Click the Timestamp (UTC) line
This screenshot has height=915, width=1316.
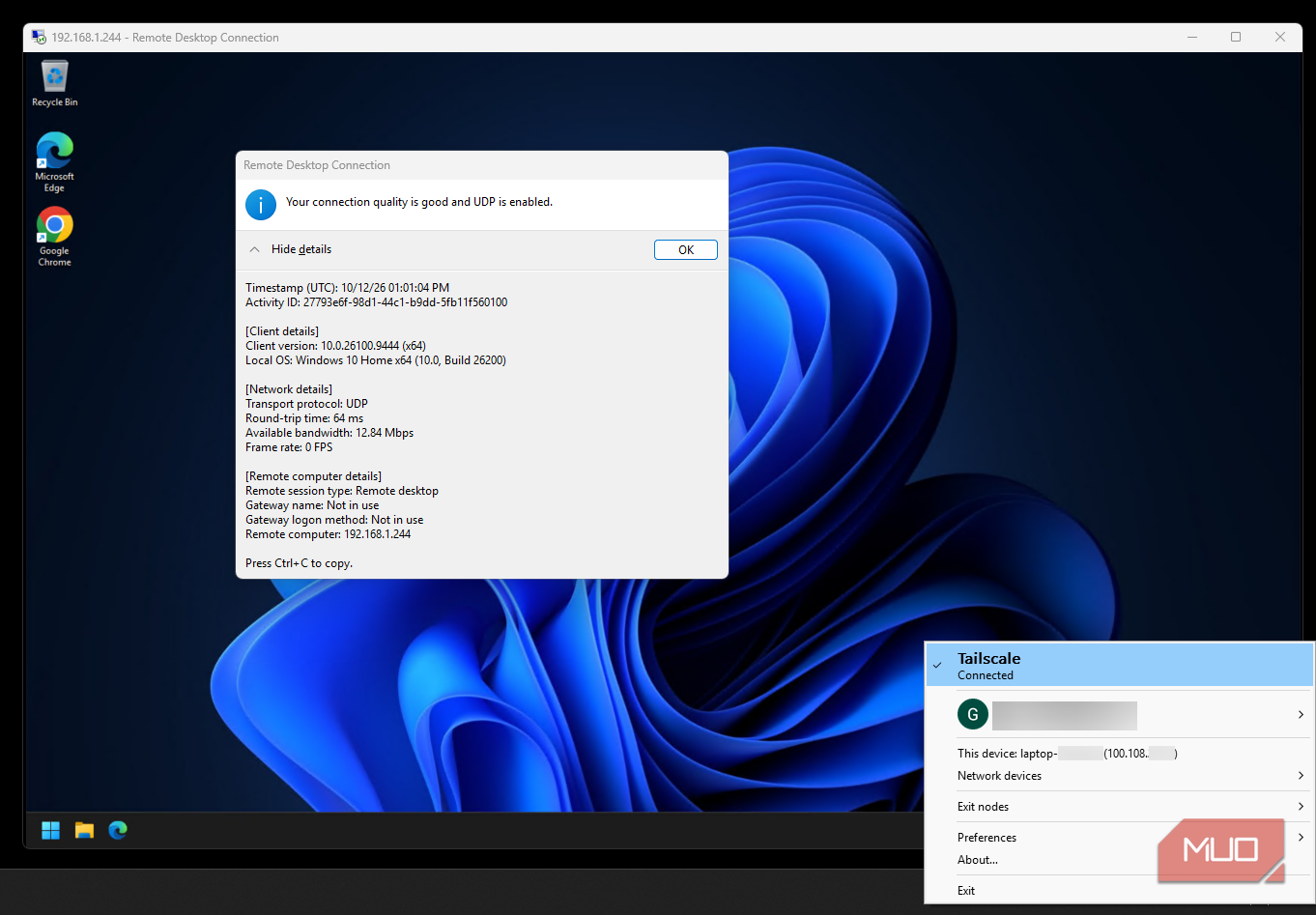348,288
